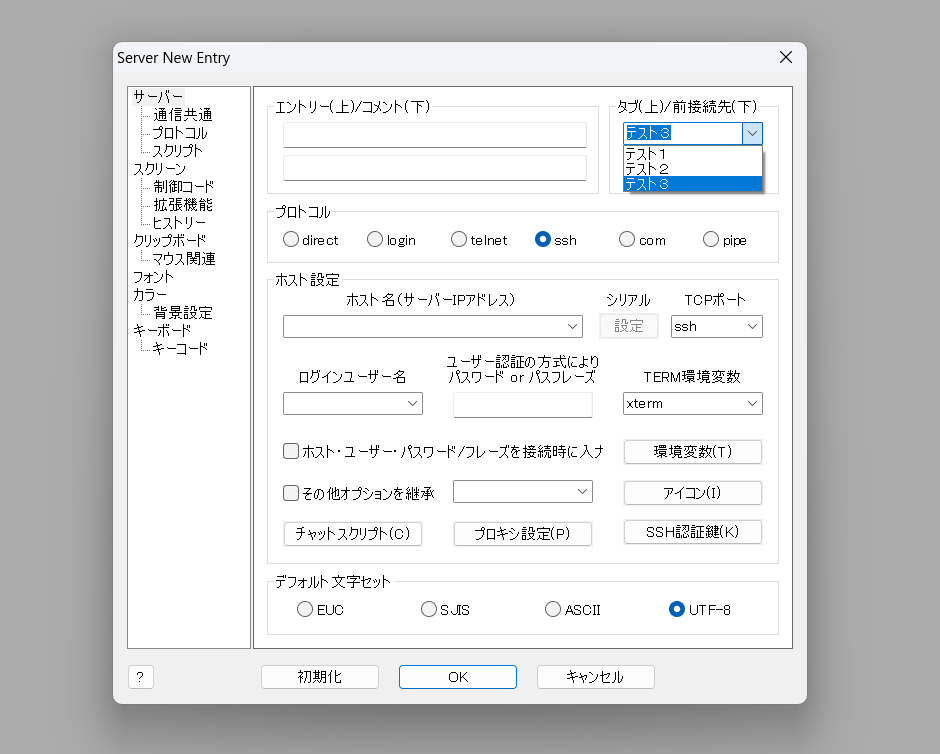Check ホスト・ユーザー・パスワード/フレーズを接続時に入力
Screen dimensions: 940x754
point(289,451)
